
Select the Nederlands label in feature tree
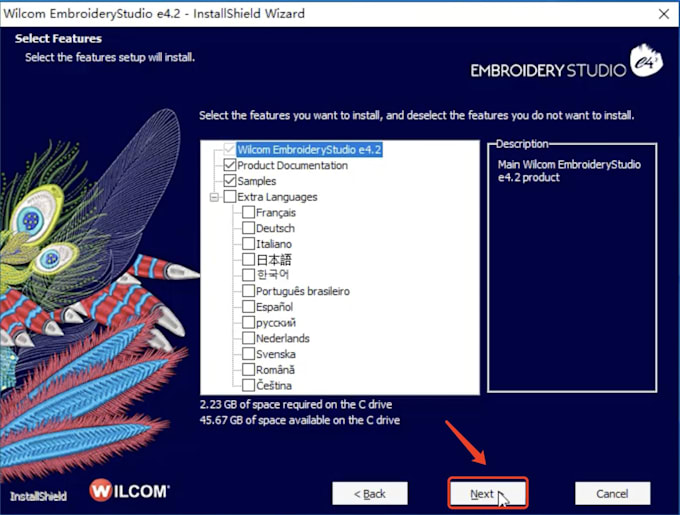pyautogui.click(x=283, y=339)
